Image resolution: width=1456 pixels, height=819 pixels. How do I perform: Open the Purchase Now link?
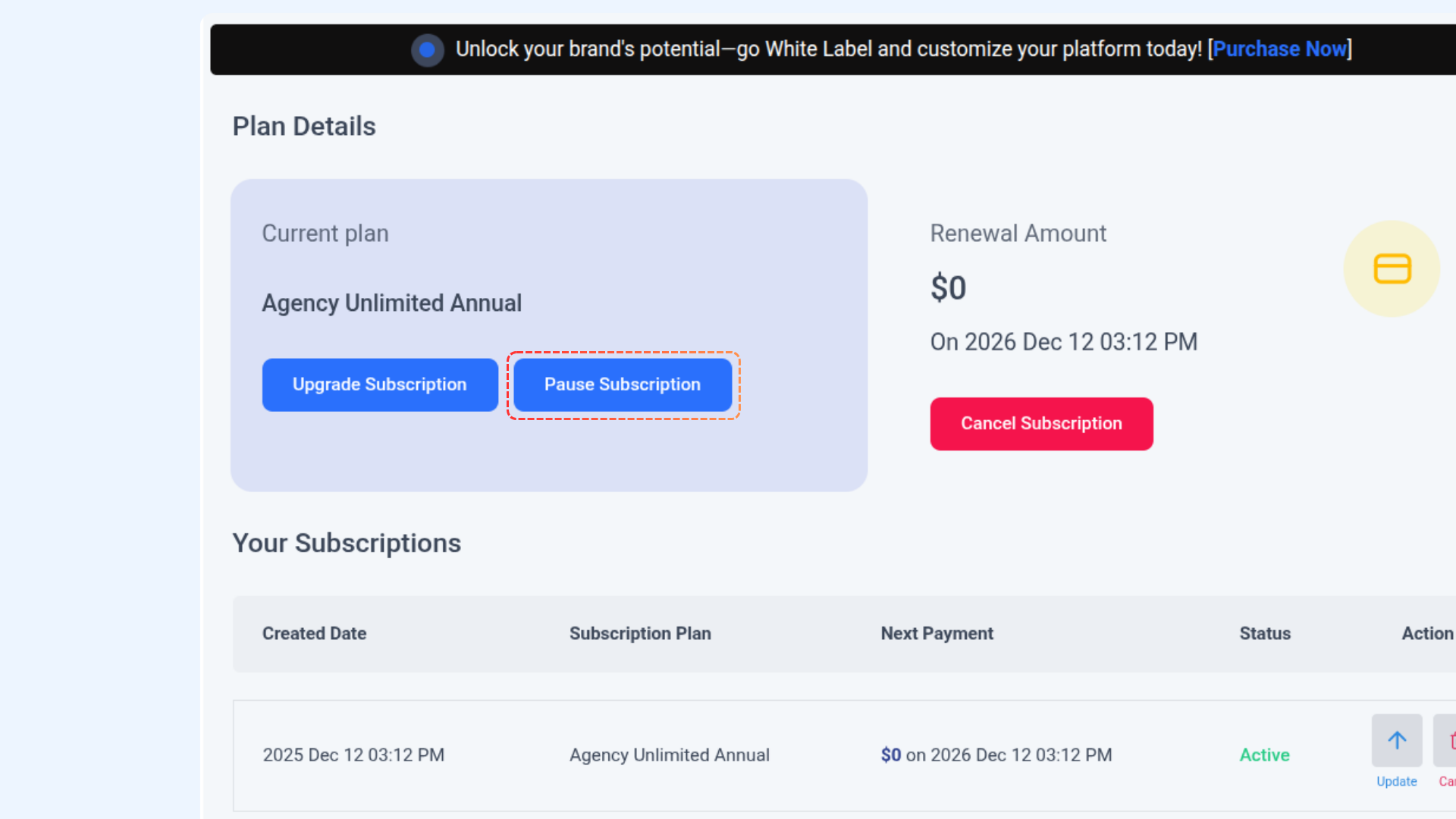[x=1279, y=49]
